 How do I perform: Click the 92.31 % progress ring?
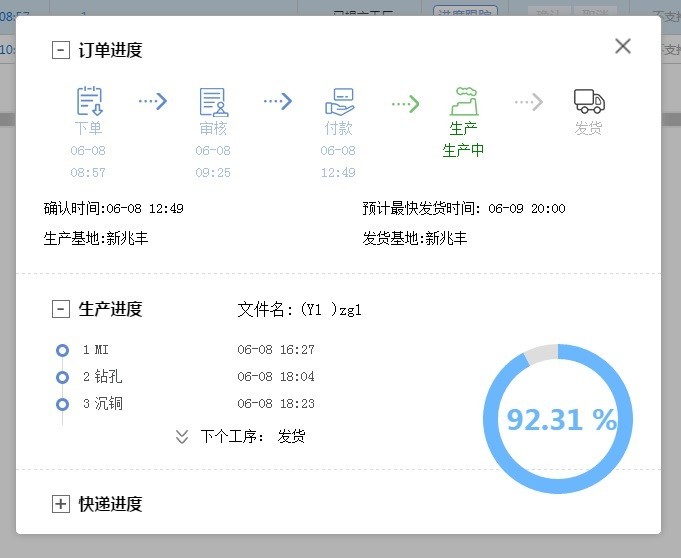[558, 419]
